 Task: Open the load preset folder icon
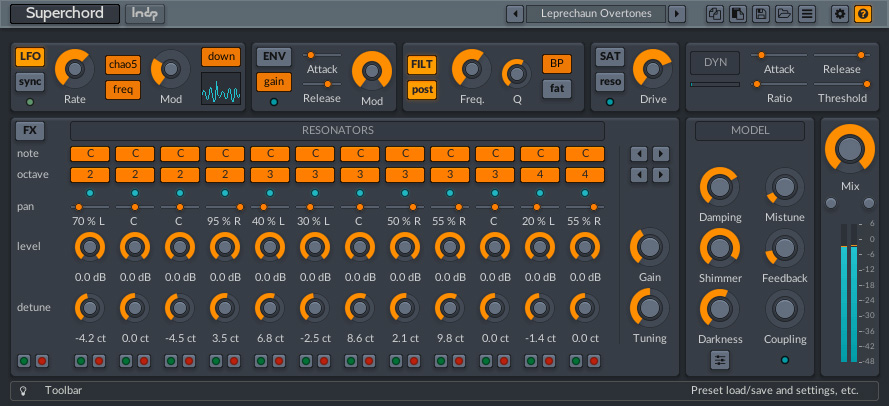click(x=784, y=14)
